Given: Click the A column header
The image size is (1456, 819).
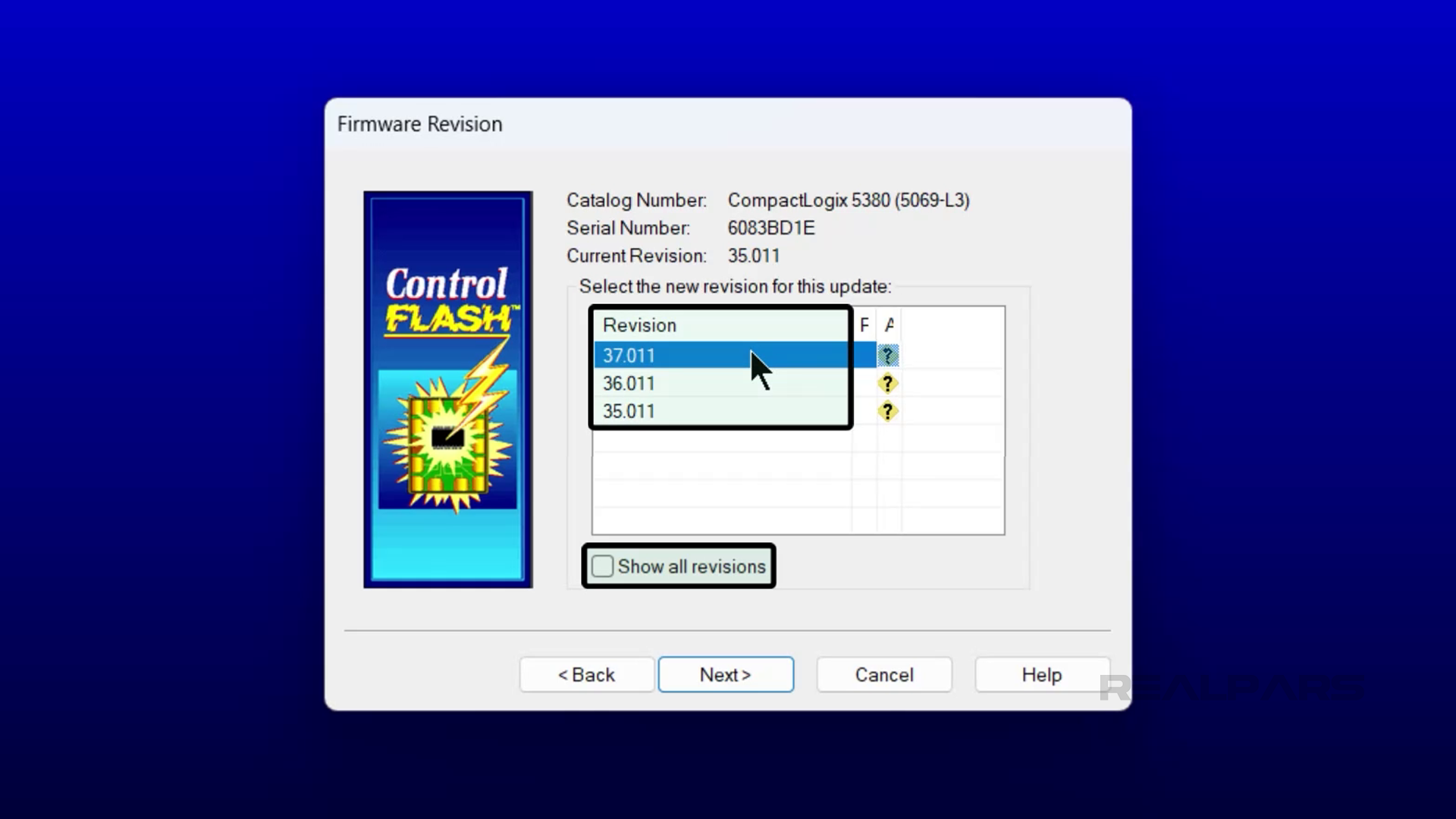Looking at the screenshot, I should [x=890, y=325].
